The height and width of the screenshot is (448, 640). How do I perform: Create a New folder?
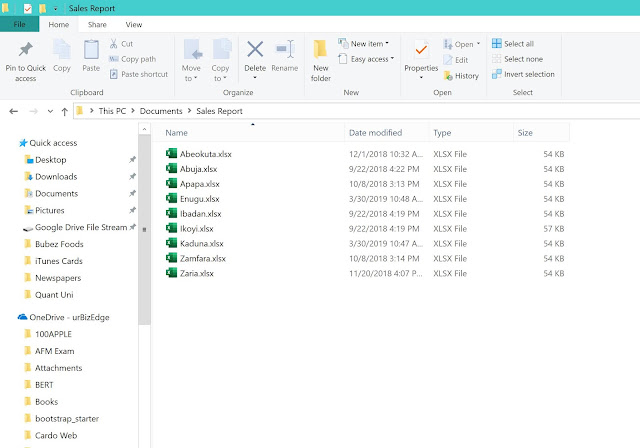click(321, 60)
